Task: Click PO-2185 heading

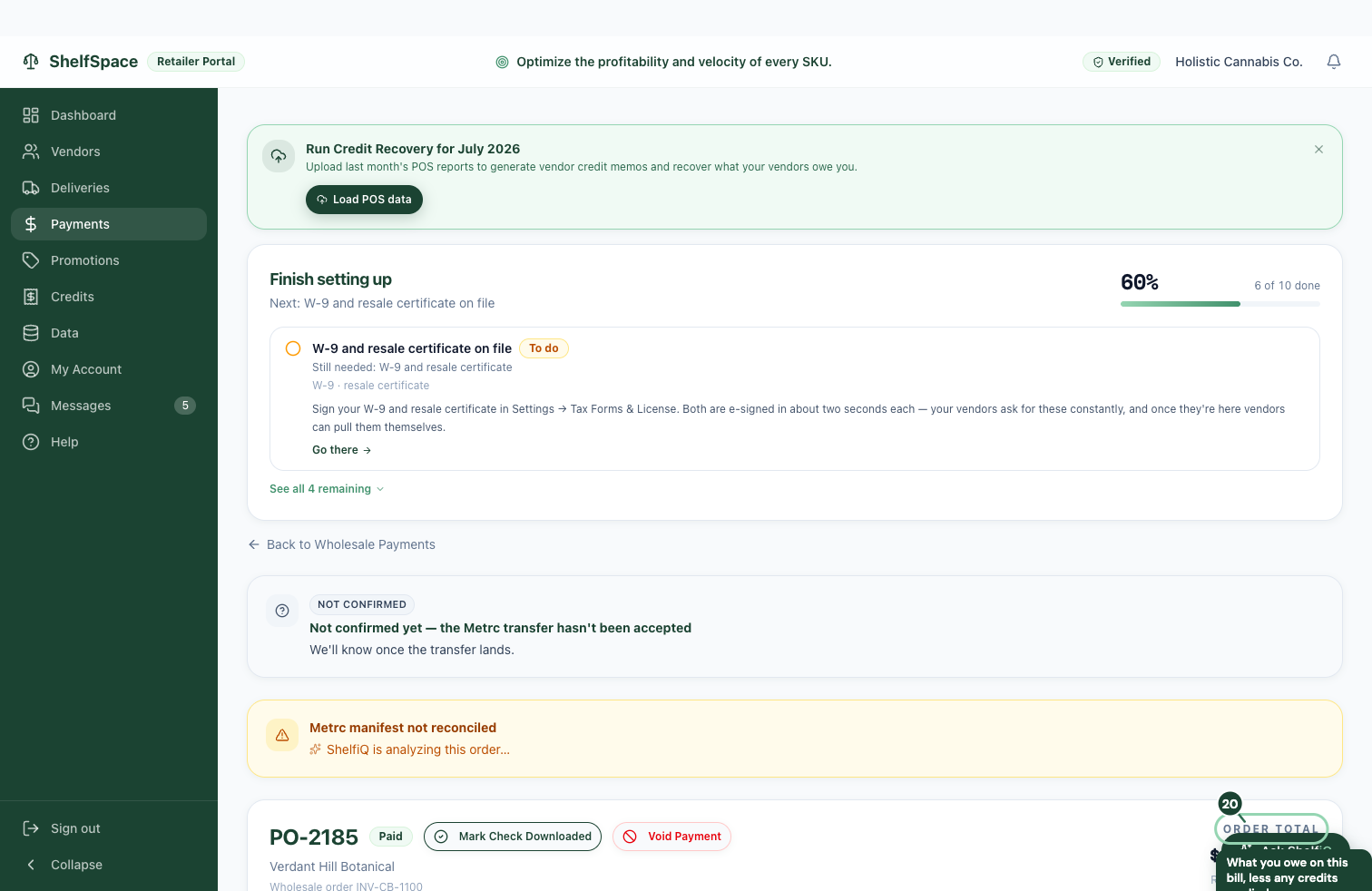Action: [x=314, y=837]
